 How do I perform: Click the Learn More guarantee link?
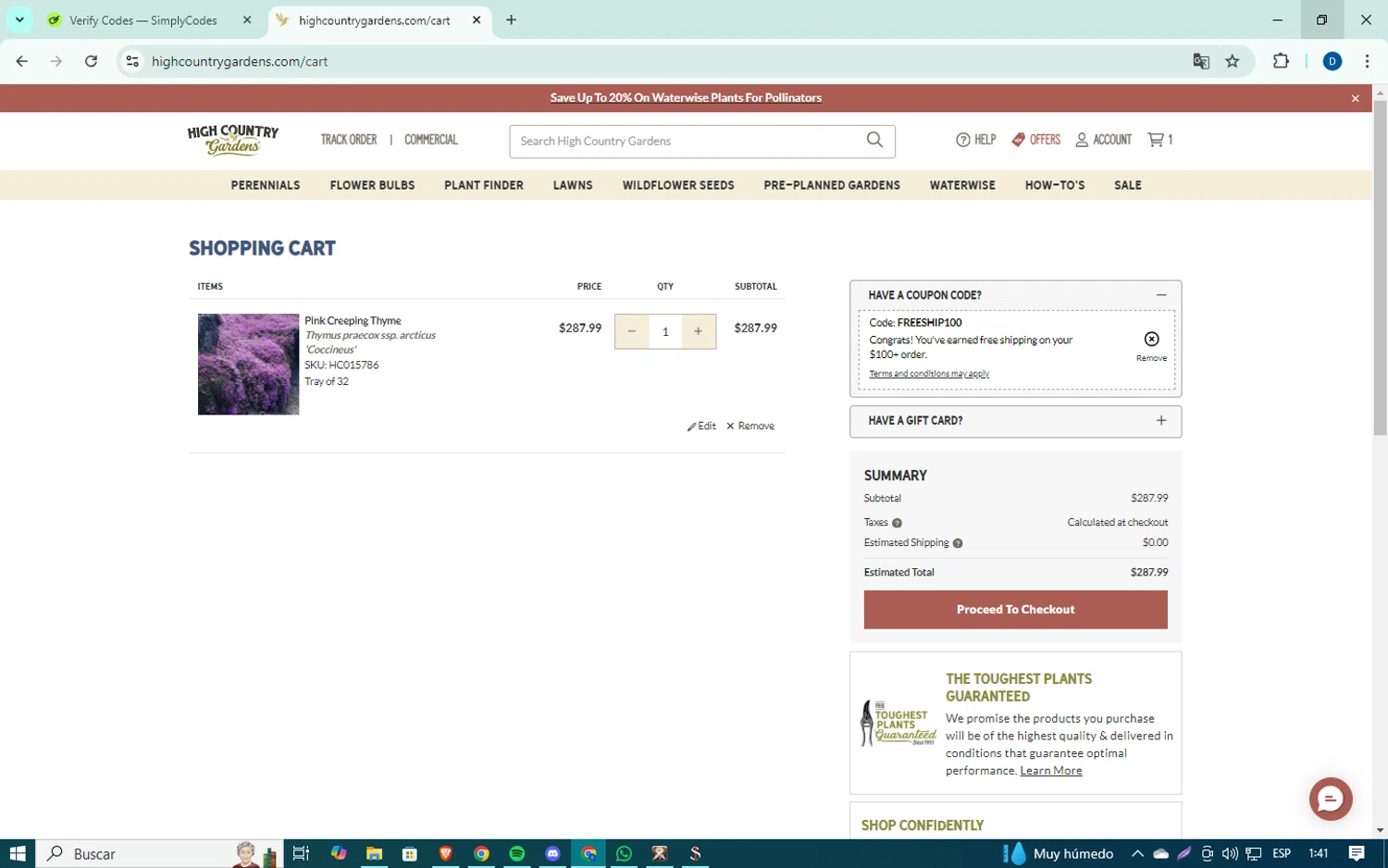pyautogui.click(x=1050, y=771)
